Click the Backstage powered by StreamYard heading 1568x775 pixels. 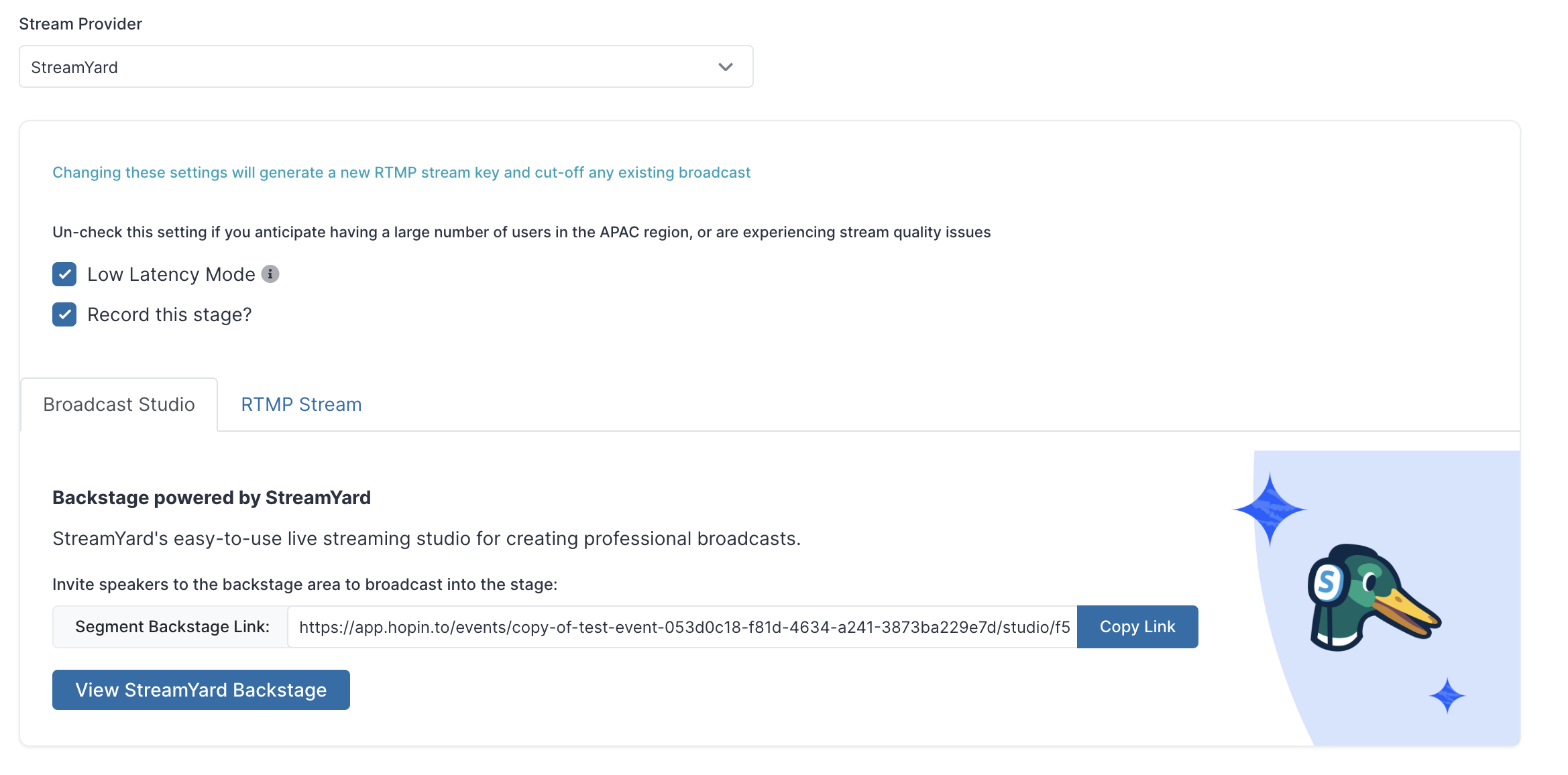click(211, 497)
